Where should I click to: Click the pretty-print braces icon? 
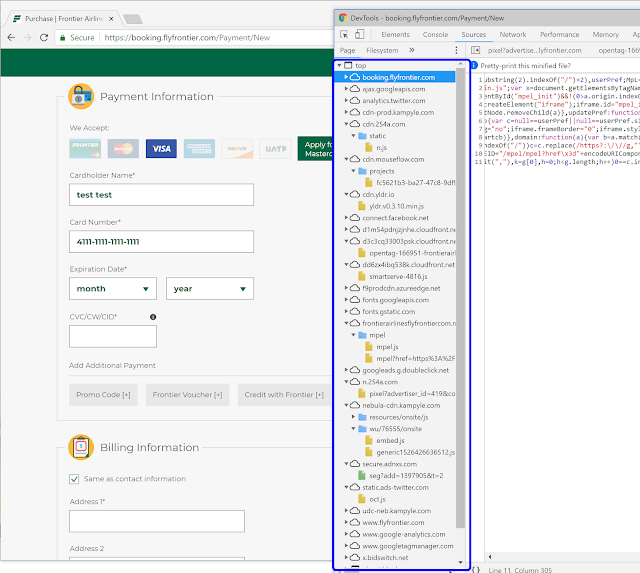[476, 569]
